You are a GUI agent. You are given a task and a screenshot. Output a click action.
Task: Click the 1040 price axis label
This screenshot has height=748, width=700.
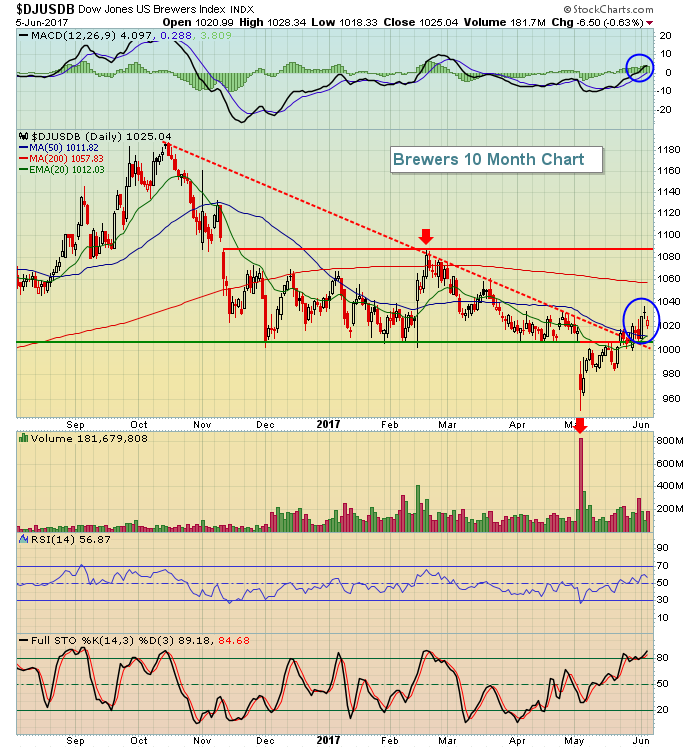pyautogui.click(x=669, y=301)
